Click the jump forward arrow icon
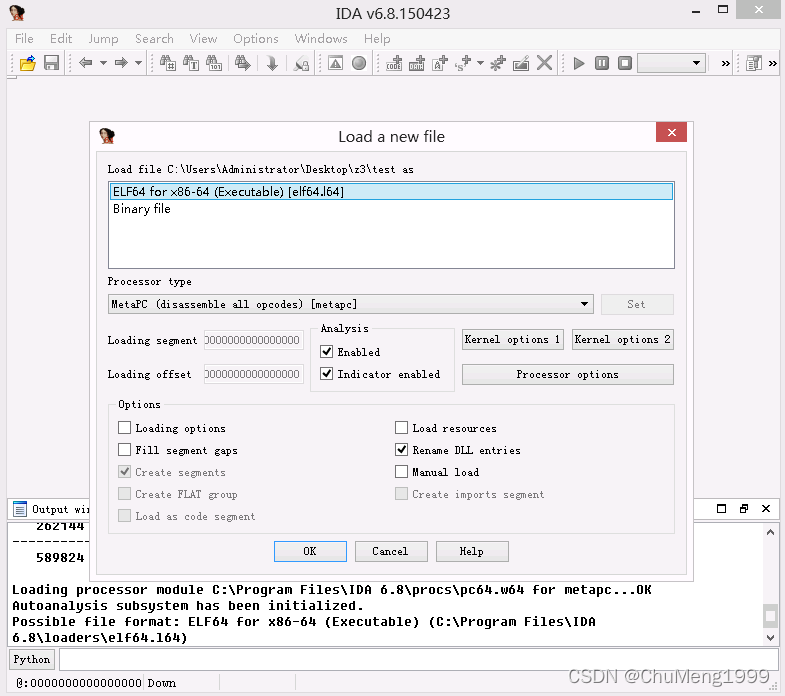Screen dimensions: 785x696 pyautogui.click(x=121, y=63)
